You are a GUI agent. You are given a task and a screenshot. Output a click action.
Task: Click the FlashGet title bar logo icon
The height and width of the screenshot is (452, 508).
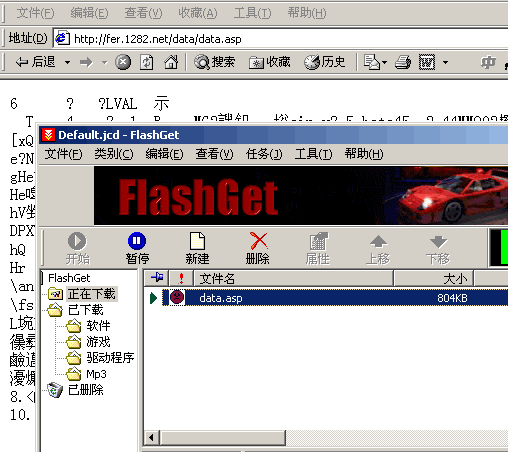tap(48, 135)
